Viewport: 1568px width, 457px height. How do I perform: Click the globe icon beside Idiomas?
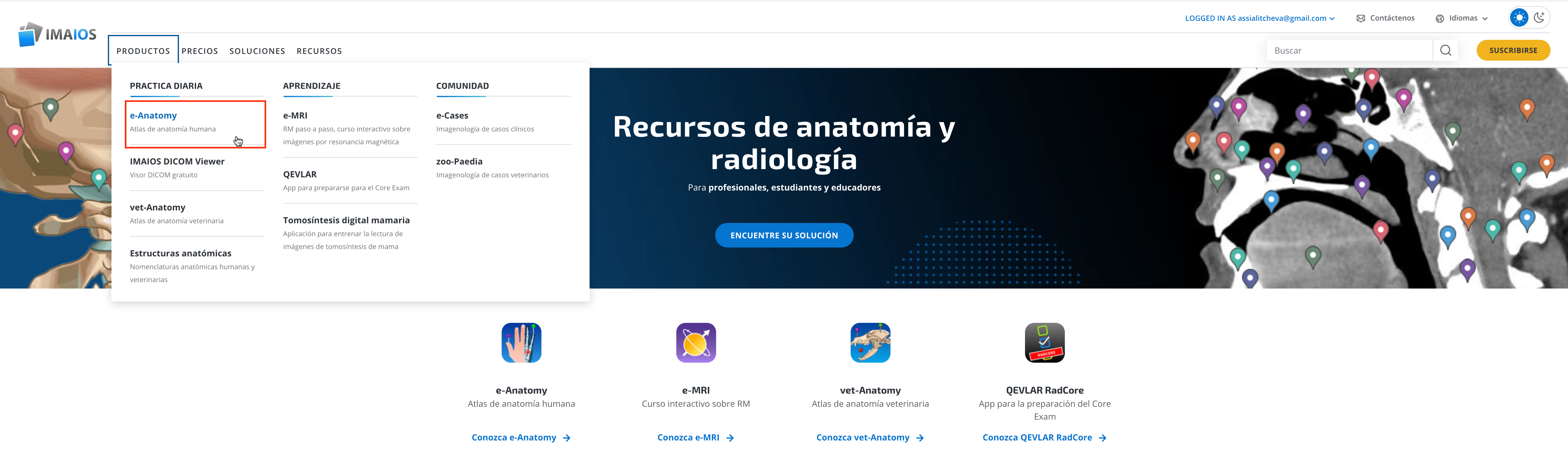1440,18
